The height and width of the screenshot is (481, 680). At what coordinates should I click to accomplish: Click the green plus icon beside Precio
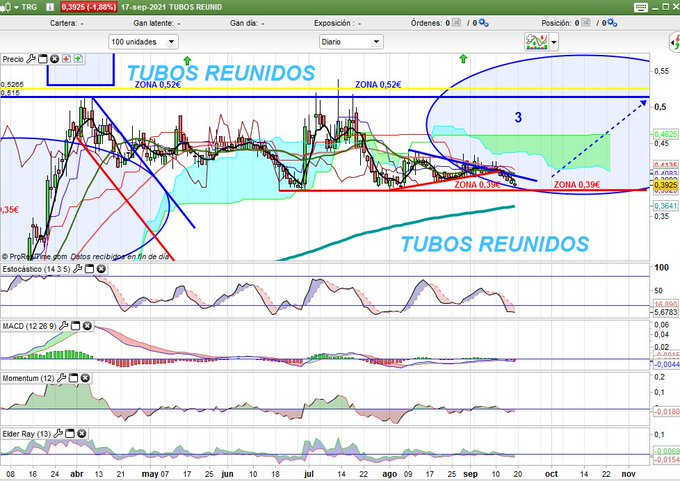[78, 59]
